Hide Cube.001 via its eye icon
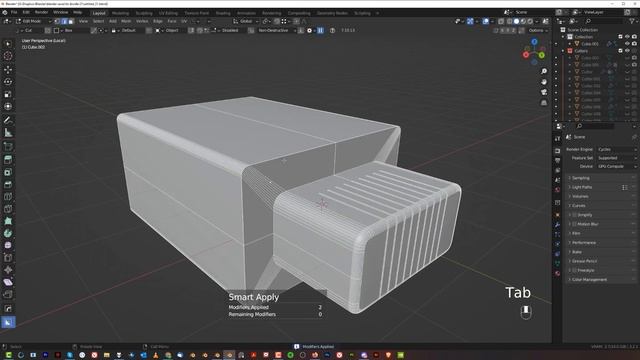 (x=627, y=44)
